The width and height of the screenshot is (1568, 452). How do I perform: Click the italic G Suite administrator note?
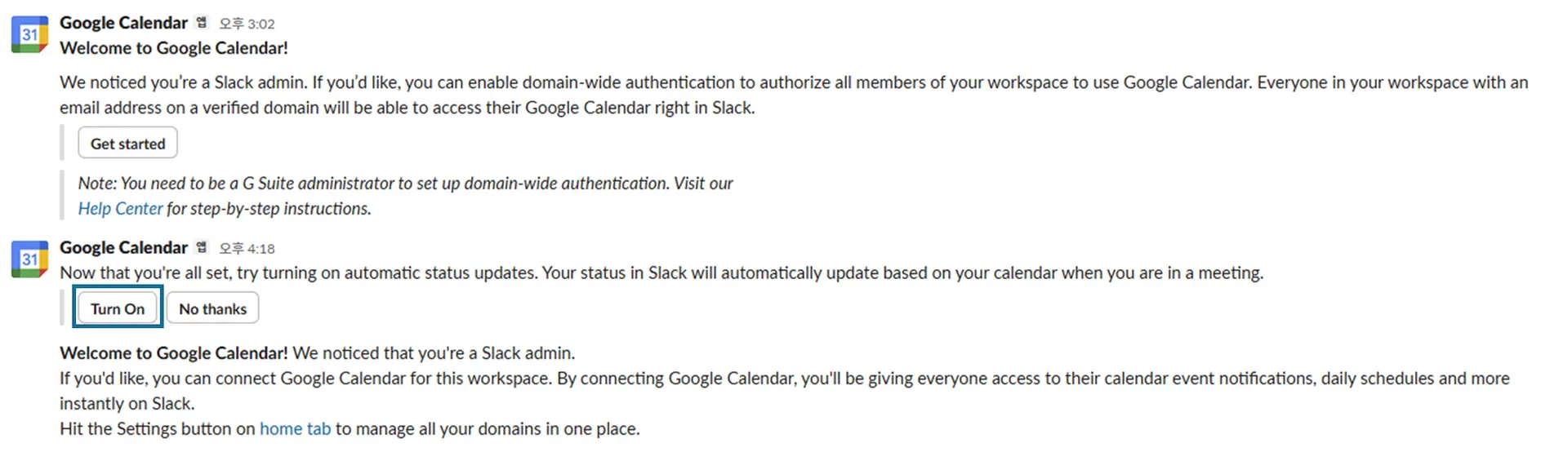coord(405,184)
